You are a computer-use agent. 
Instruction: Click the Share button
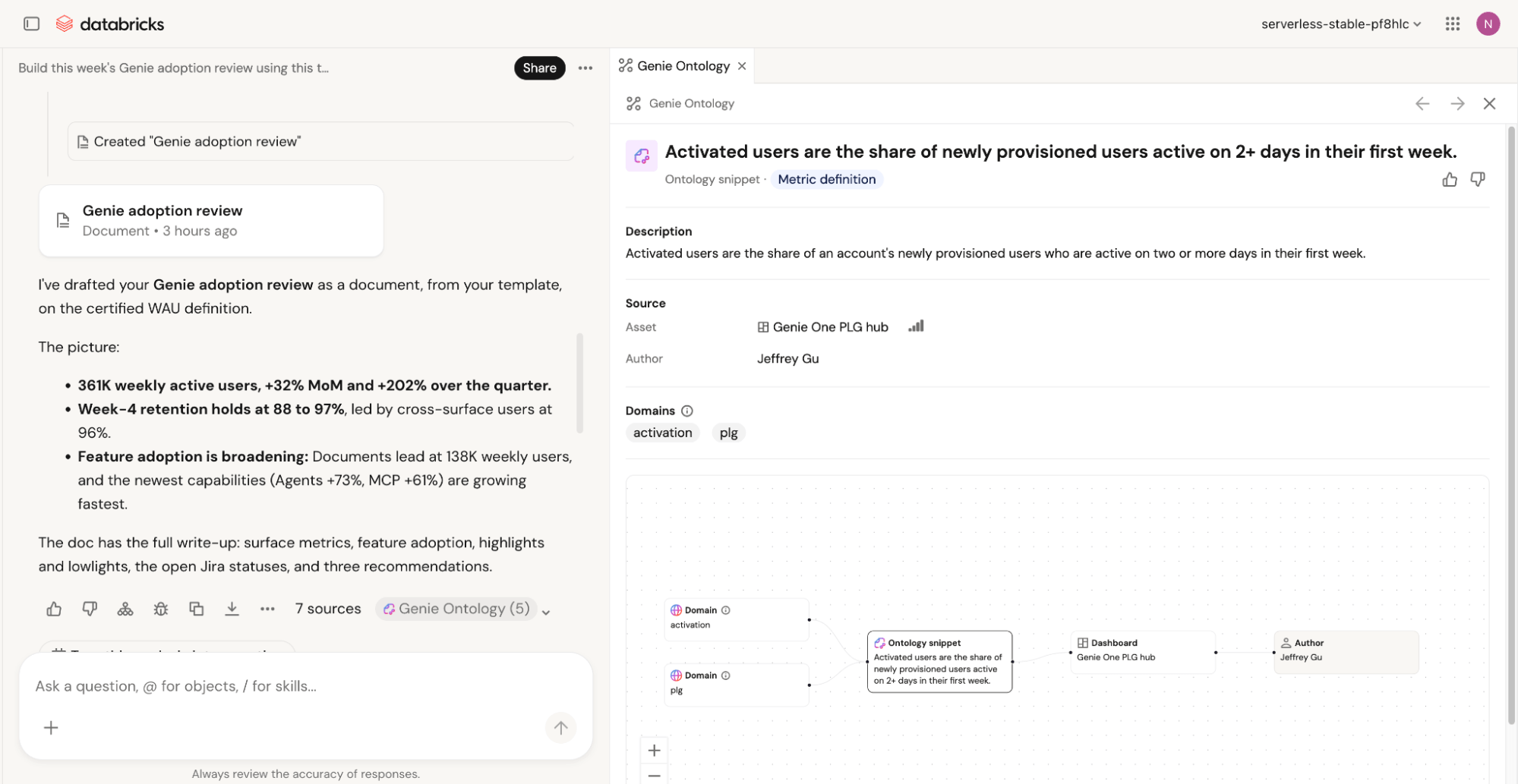point(539,68)
